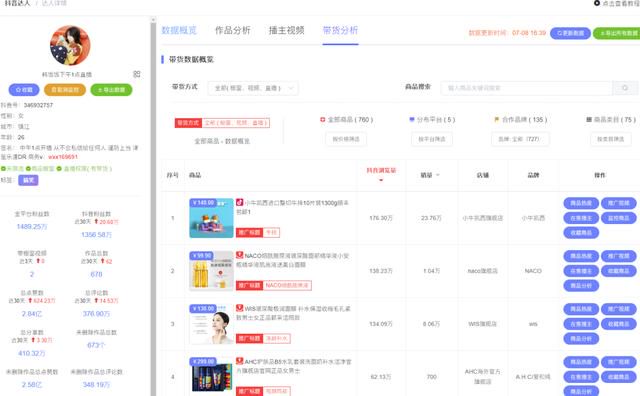The width and height of the screenshot is (640, 396).
Task: Click the 在售播主 button in the AHC row
Action: [x=581, y=377]
